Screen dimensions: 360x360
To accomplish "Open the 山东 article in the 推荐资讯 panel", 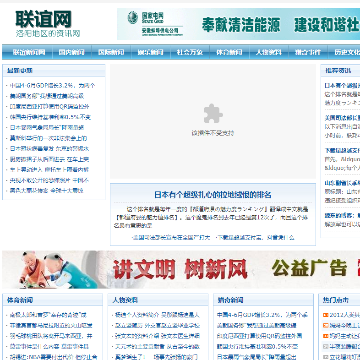I will (342, 183).
